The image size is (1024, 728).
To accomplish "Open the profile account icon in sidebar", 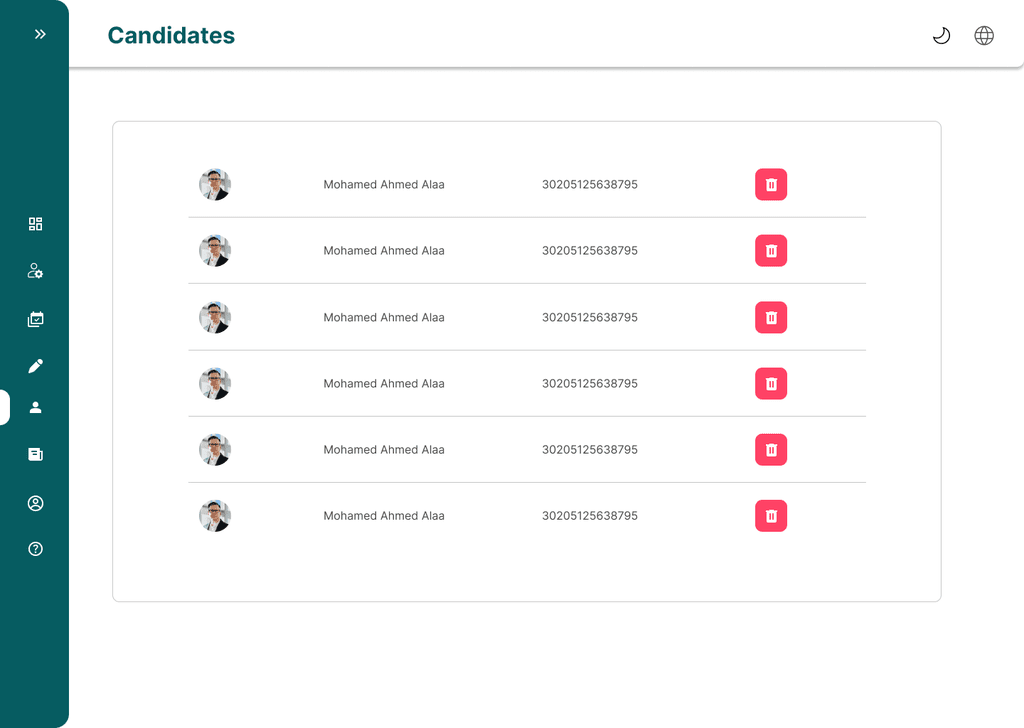I will tap(36, 503).
